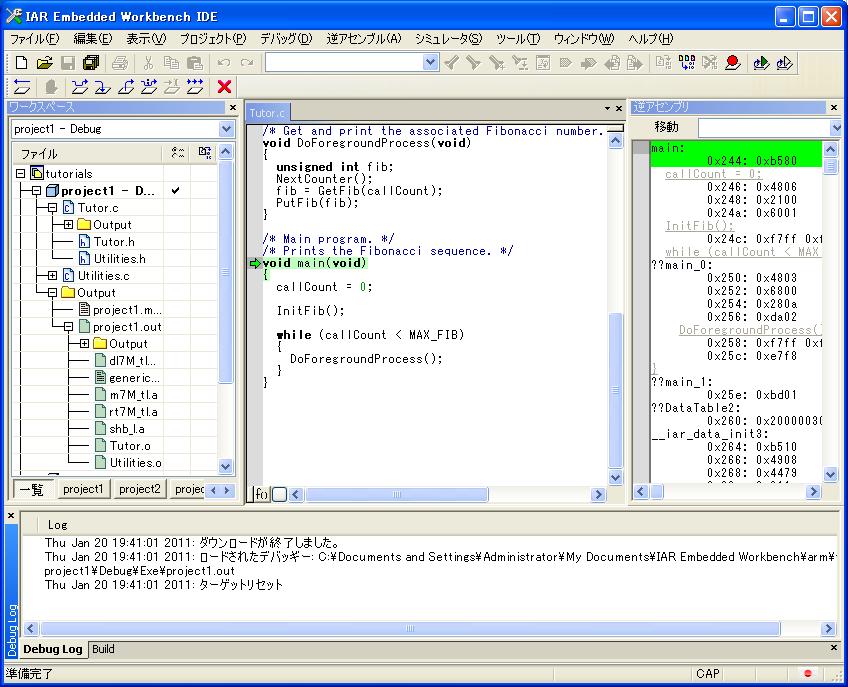Open the 移動 dropdown in the disassembly panel
848x687 pixels.
click(836, 128)
